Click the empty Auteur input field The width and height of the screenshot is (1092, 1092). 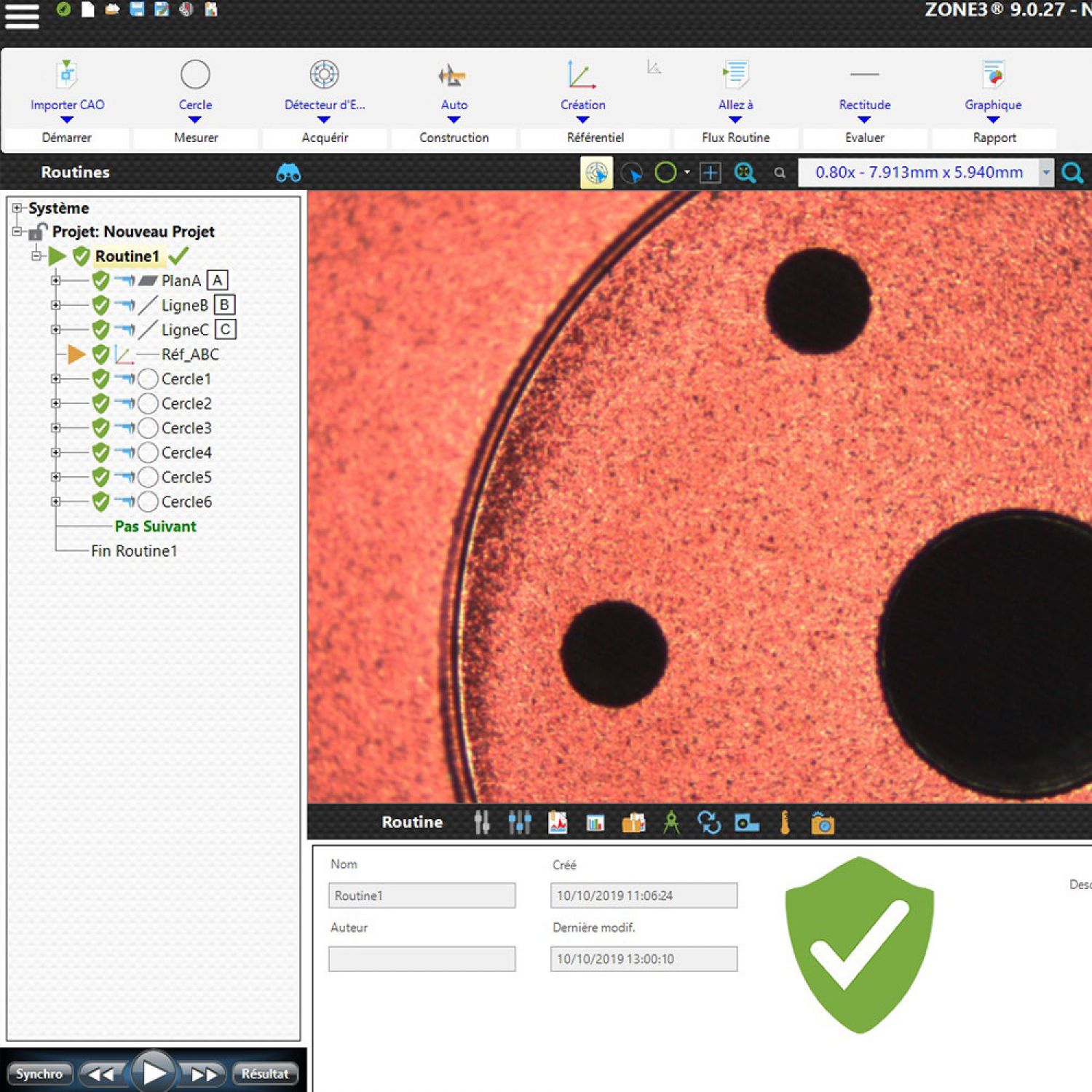[x=422, y=959]
